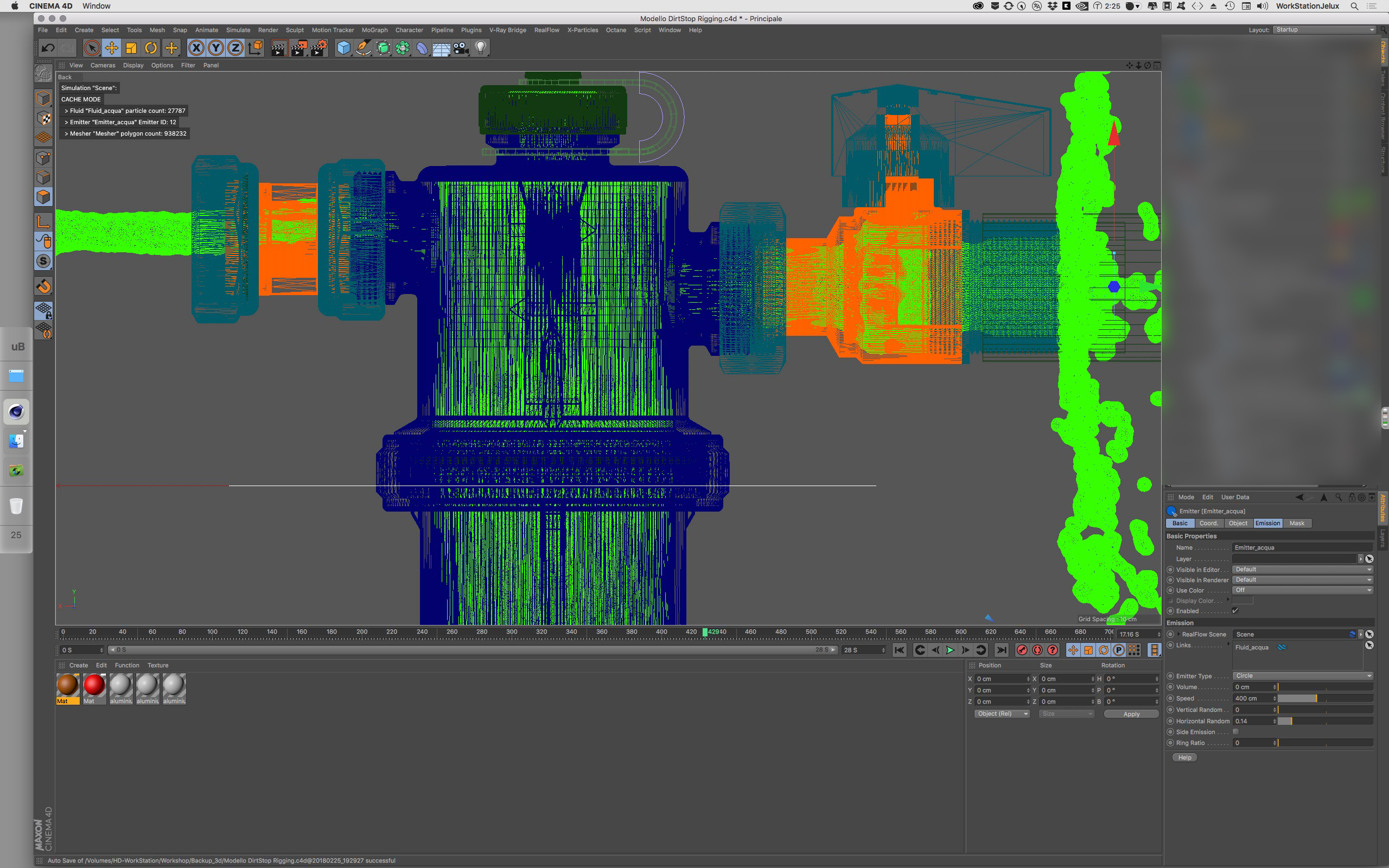
Task: Go to end of animation
Action: point(1002,650)
